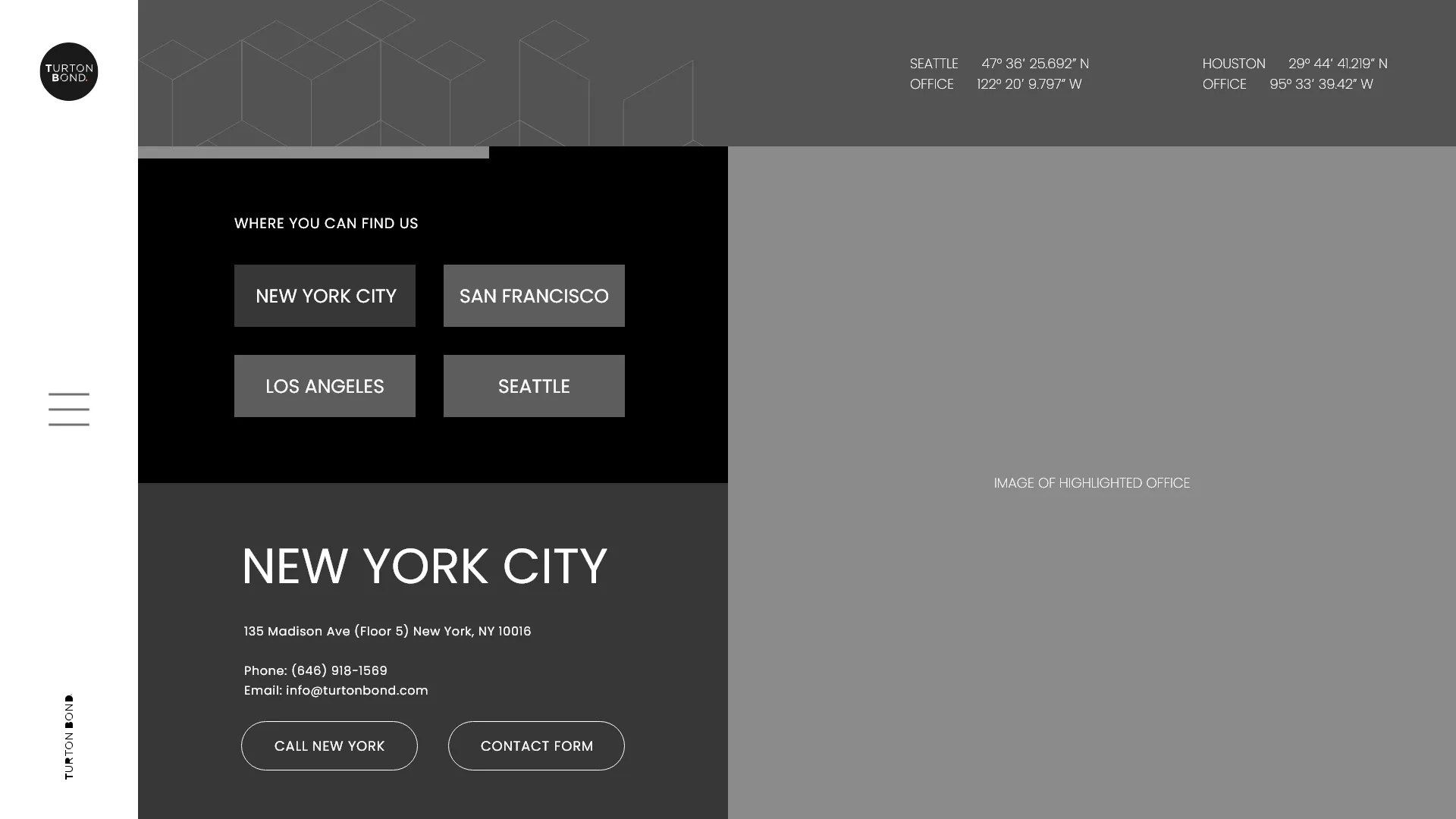Click the 135 Madison Ave address
Image resolution: width=1456 pixels, height=819 pixels.
point(387,631)
